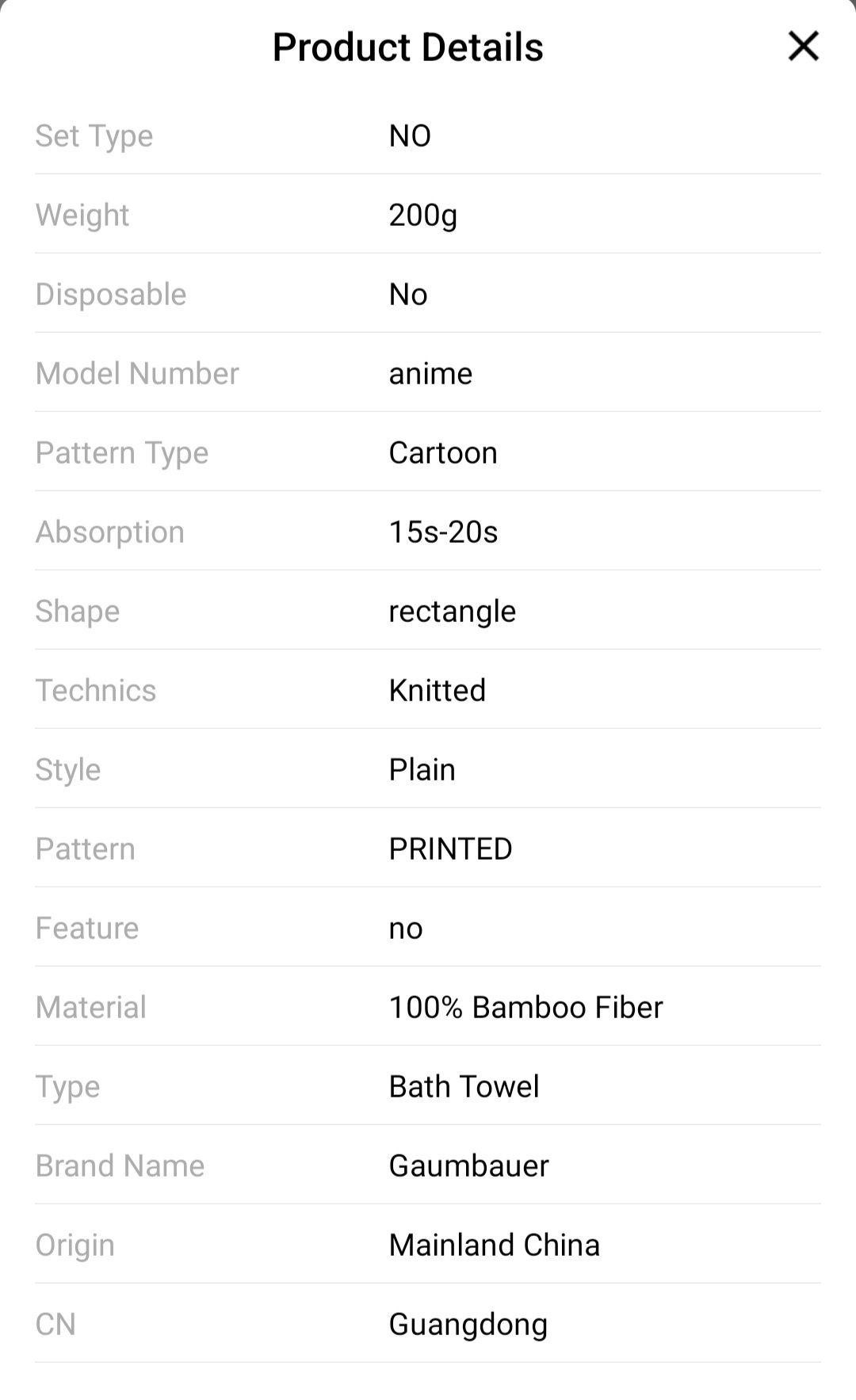Tap the brand name Gaumbauer
This screenshot has height=1400, width=856.
point(468,1165)
